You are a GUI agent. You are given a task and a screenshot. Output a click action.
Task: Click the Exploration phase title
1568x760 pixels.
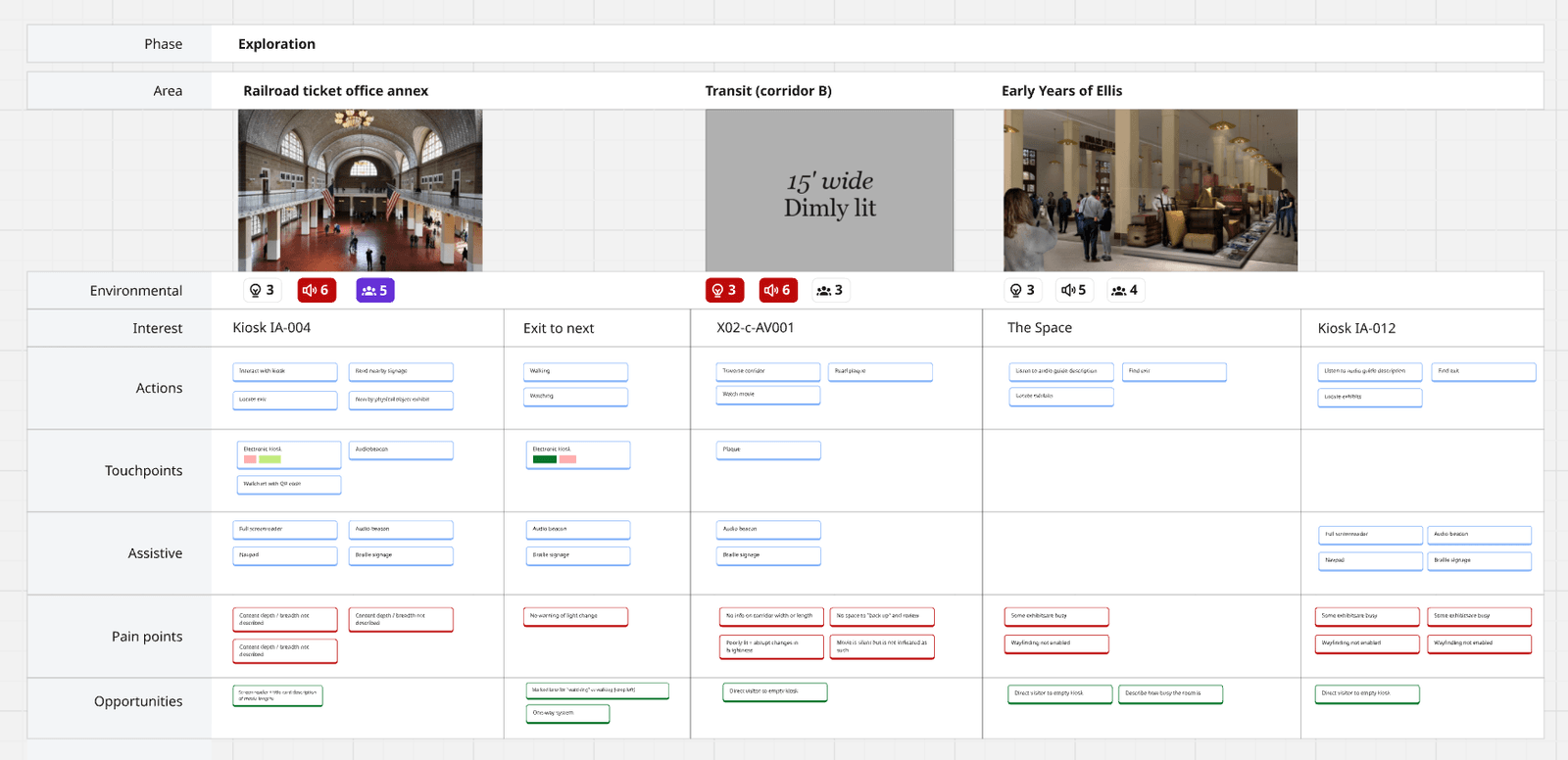[276, 44]
